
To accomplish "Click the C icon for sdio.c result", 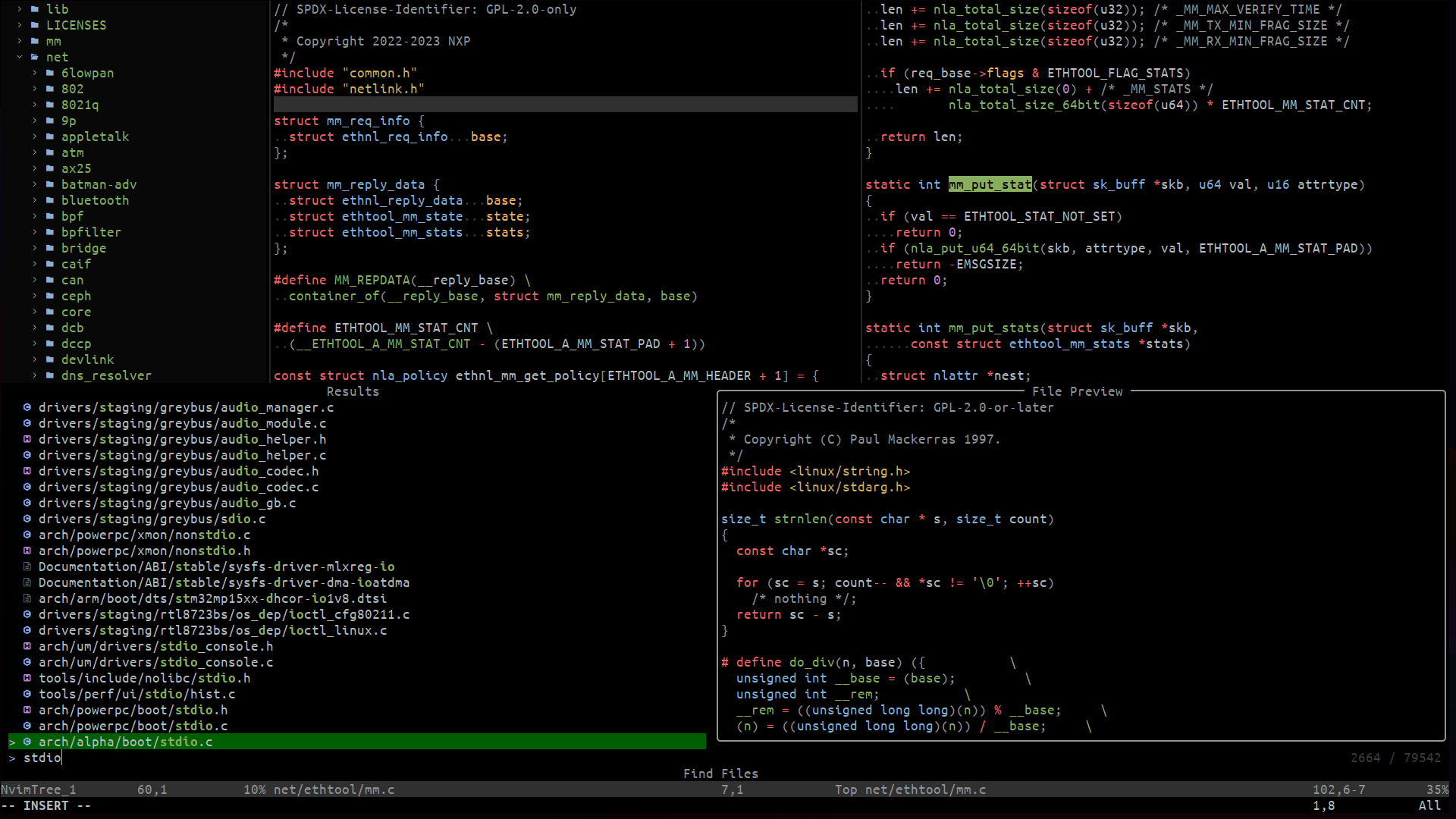I will tap(27, 519).
